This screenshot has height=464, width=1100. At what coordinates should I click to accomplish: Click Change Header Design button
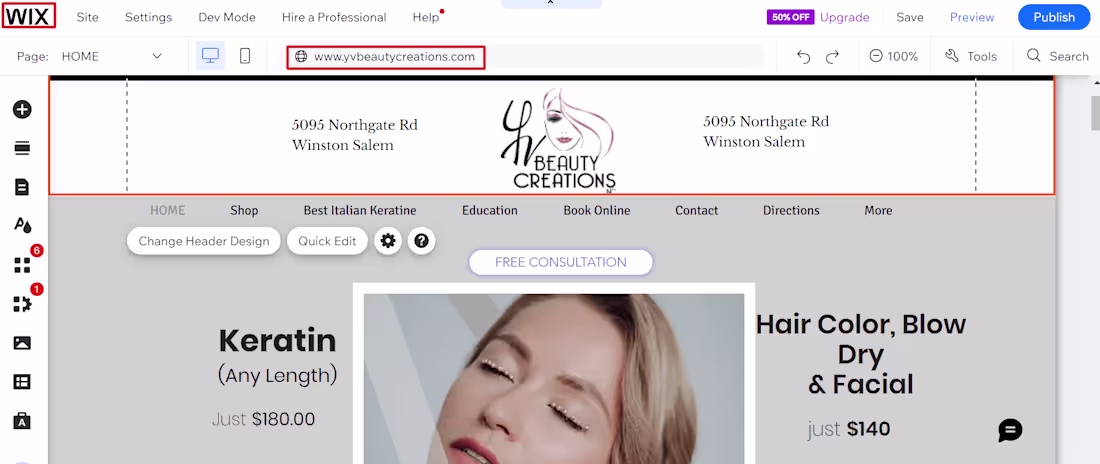click(203, 241)
